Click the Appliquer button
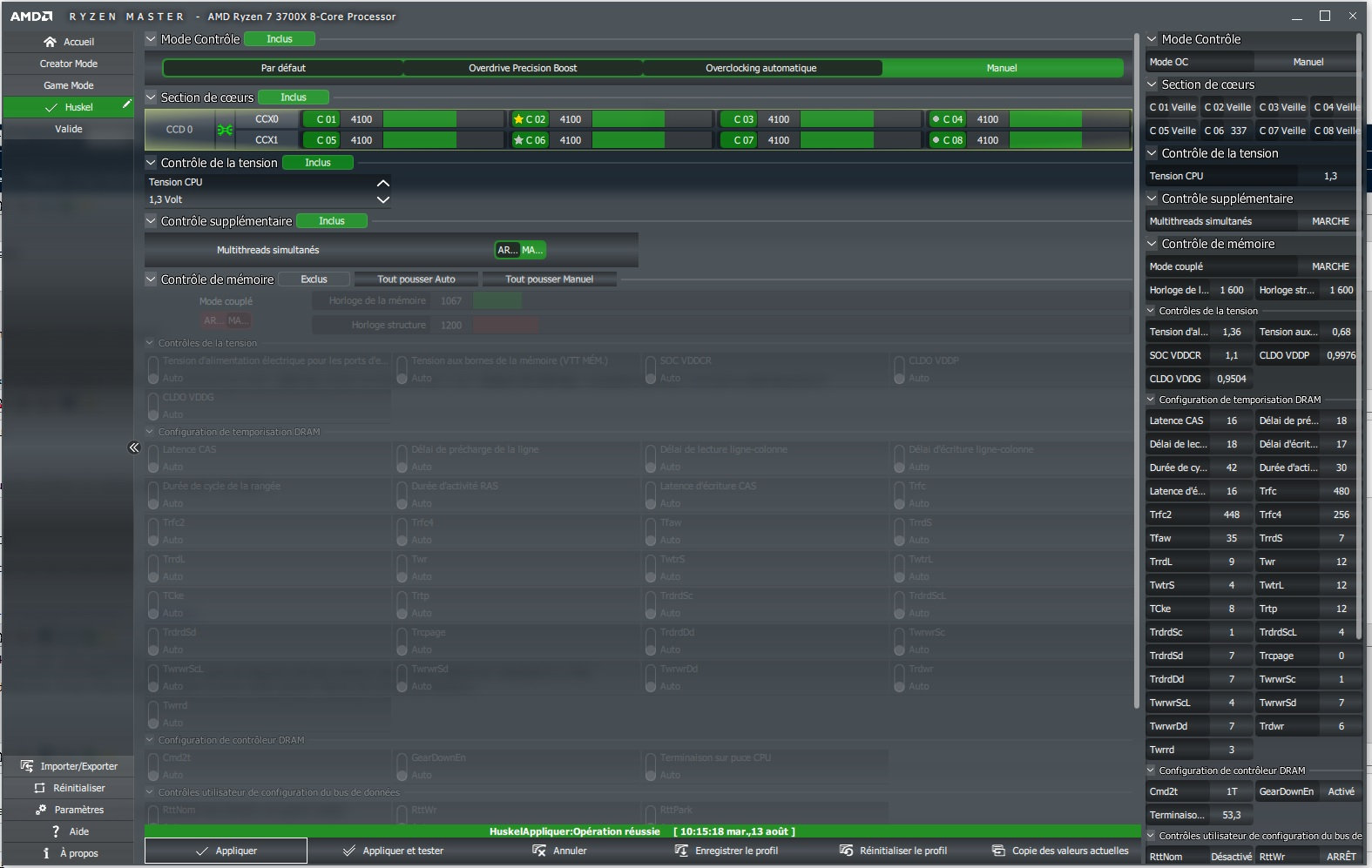Screen dimensions: 1372x868 click(x=226, y=851)
